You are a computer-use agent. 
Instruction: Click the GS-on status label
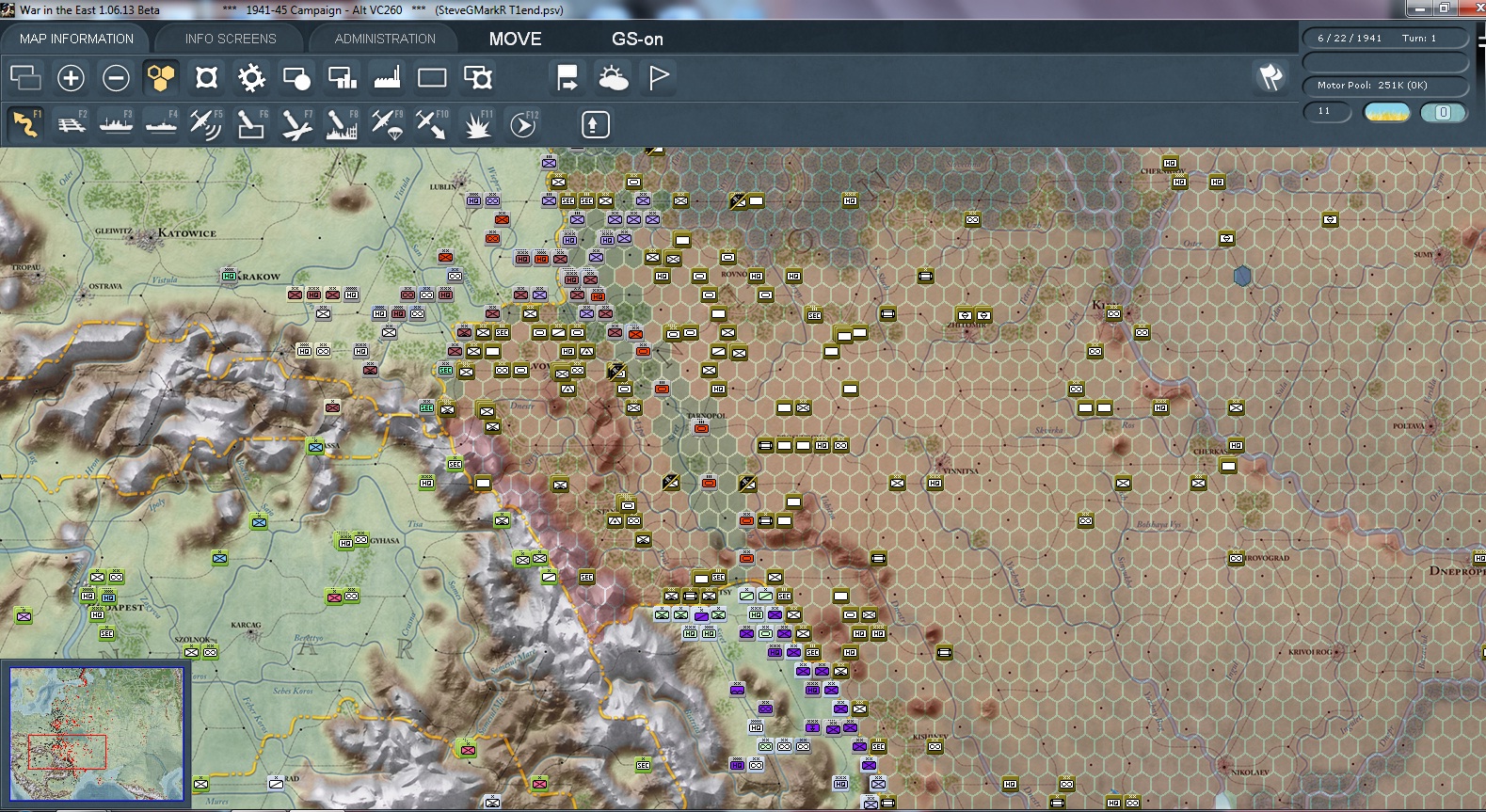point(637,39)
